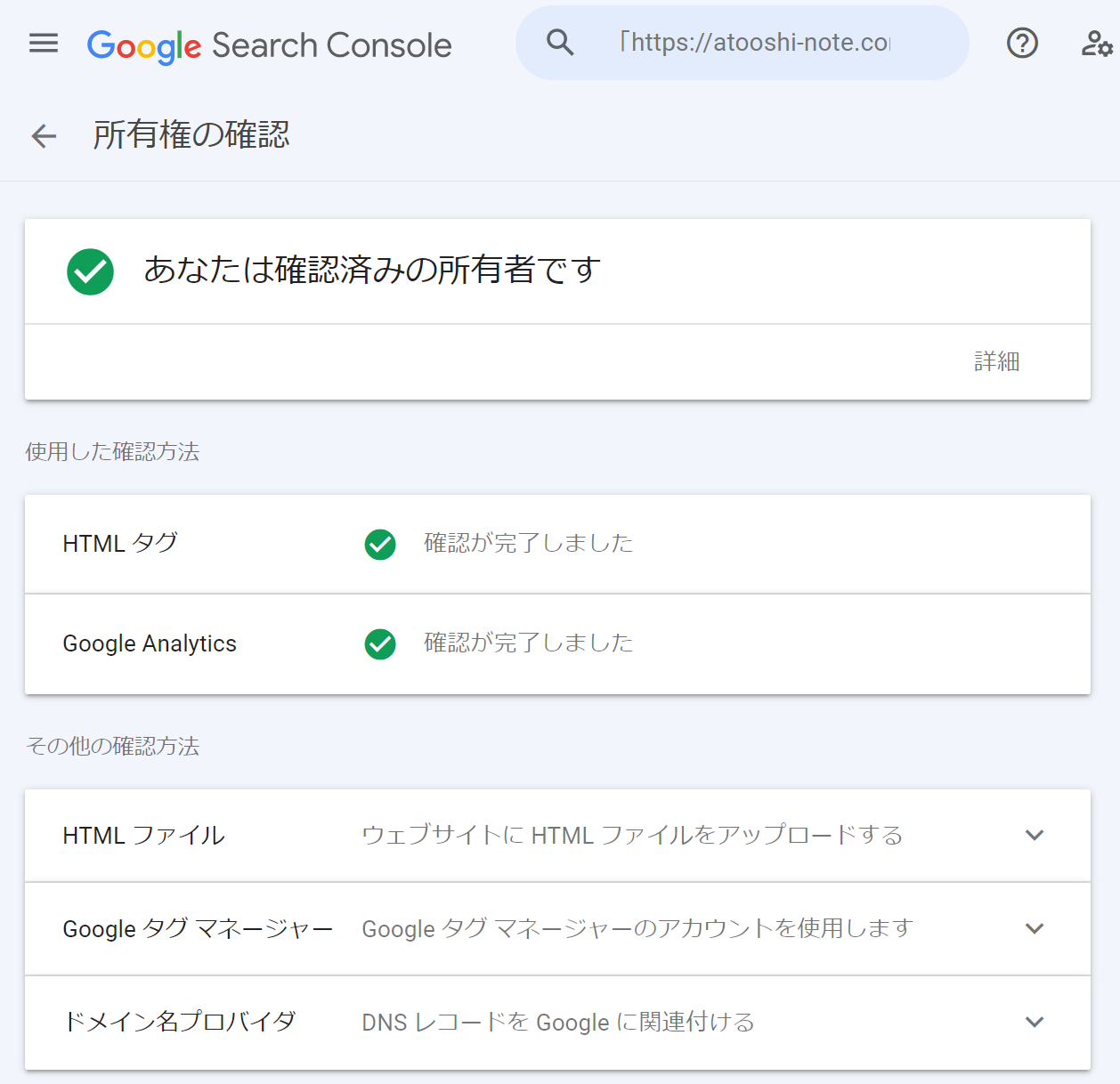Go back using the left arrow
Viewport: 1120px width, 1084px height.
[44, 136]
